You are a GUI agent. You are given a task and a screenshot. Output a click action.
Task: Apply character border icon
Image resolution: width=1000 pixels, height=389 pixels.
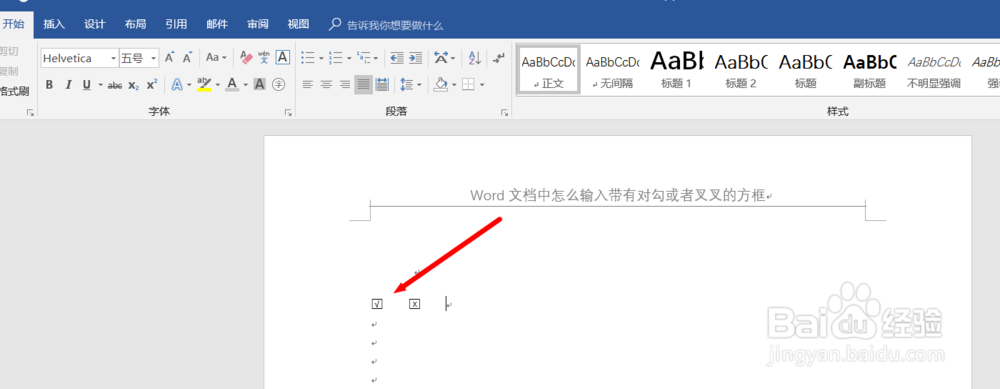pos(283,57)
